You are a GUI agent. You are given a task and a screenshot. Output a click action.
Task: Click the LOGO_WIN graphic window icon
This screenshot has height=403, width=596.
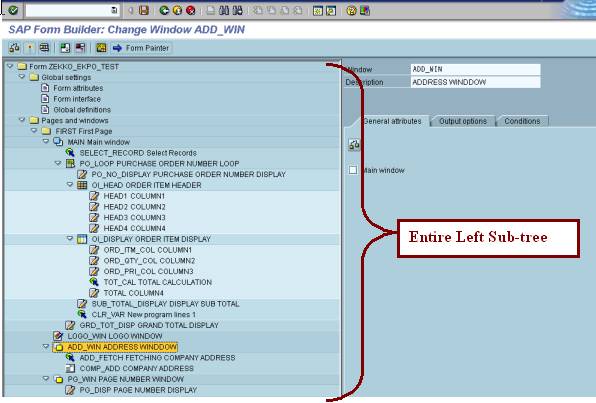[58, 336]
